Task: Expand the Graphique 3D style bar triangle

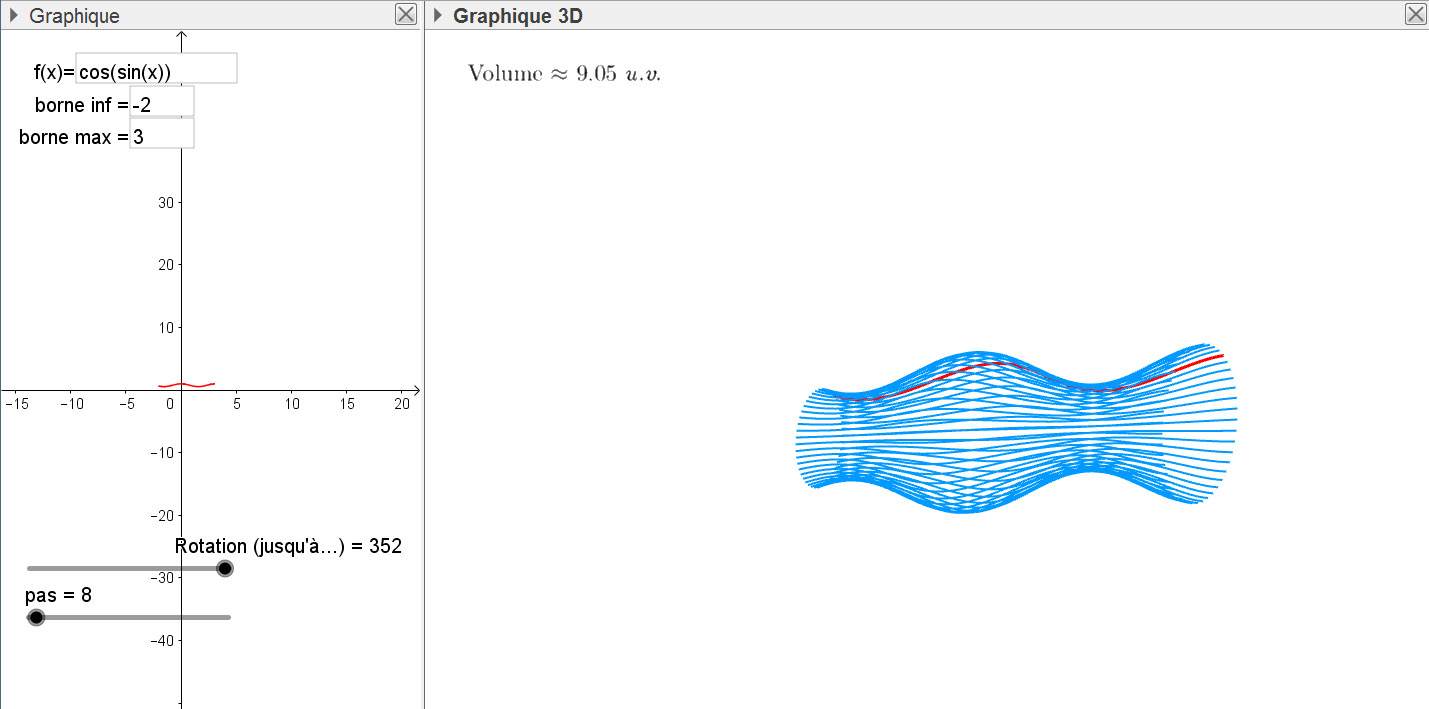Action: 438,15
